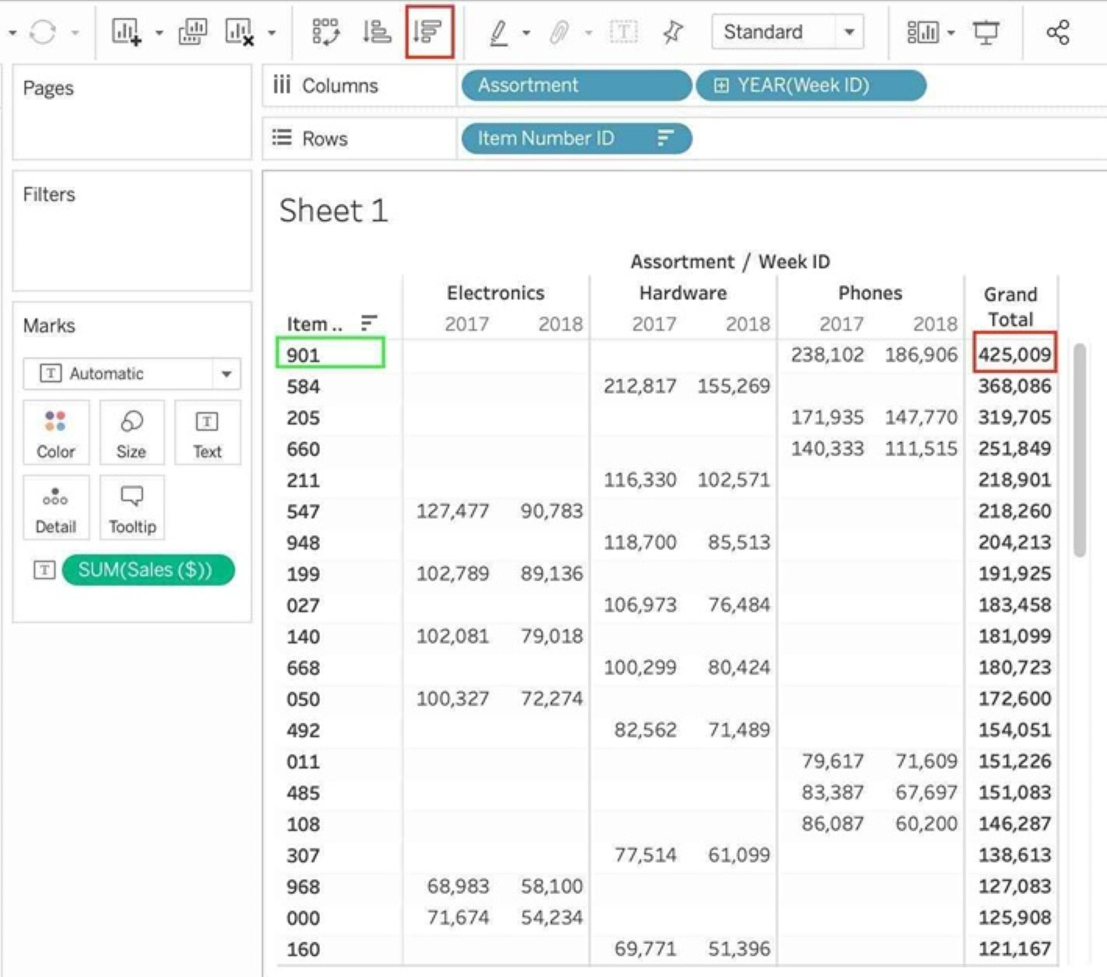Select the SUM(Sales ($)) pill

pos(148,570)
